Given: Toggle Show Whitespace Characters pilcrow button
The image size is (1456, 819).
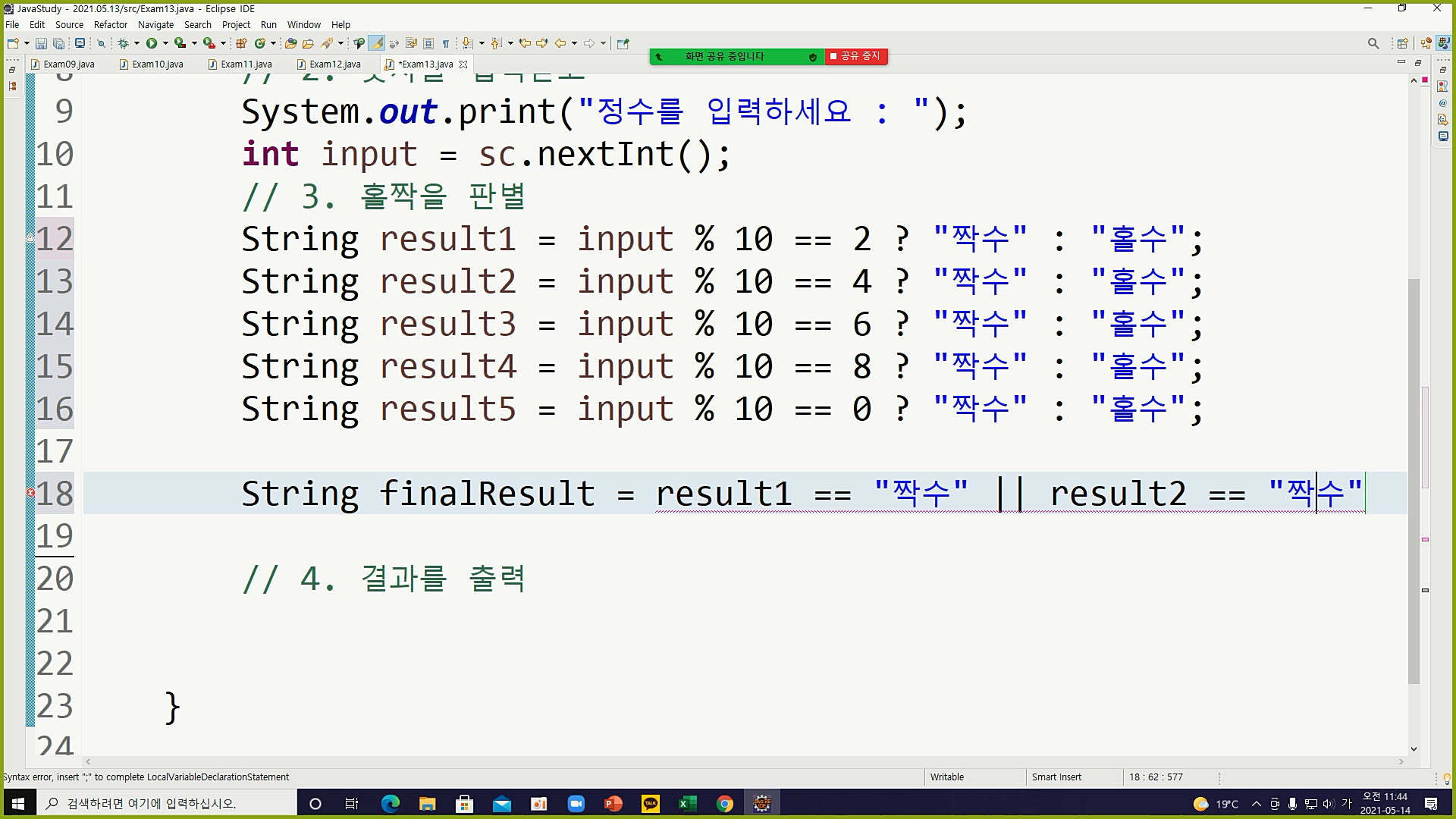Looking at the screenshot, I should click(x=446, y=43).
